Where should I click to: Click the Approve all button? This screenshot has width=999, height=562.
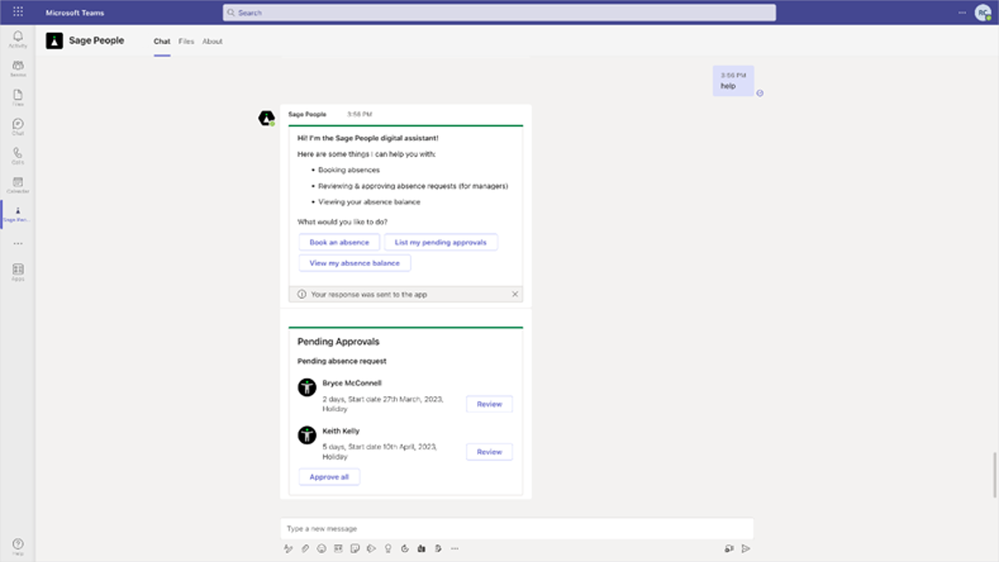(329, 477)
